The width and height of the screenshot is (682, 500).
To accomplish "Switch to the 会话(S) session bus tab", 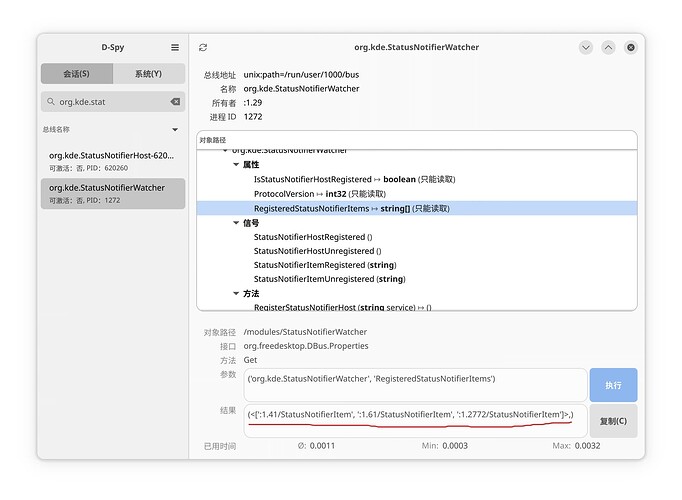I will click(77, 73).
